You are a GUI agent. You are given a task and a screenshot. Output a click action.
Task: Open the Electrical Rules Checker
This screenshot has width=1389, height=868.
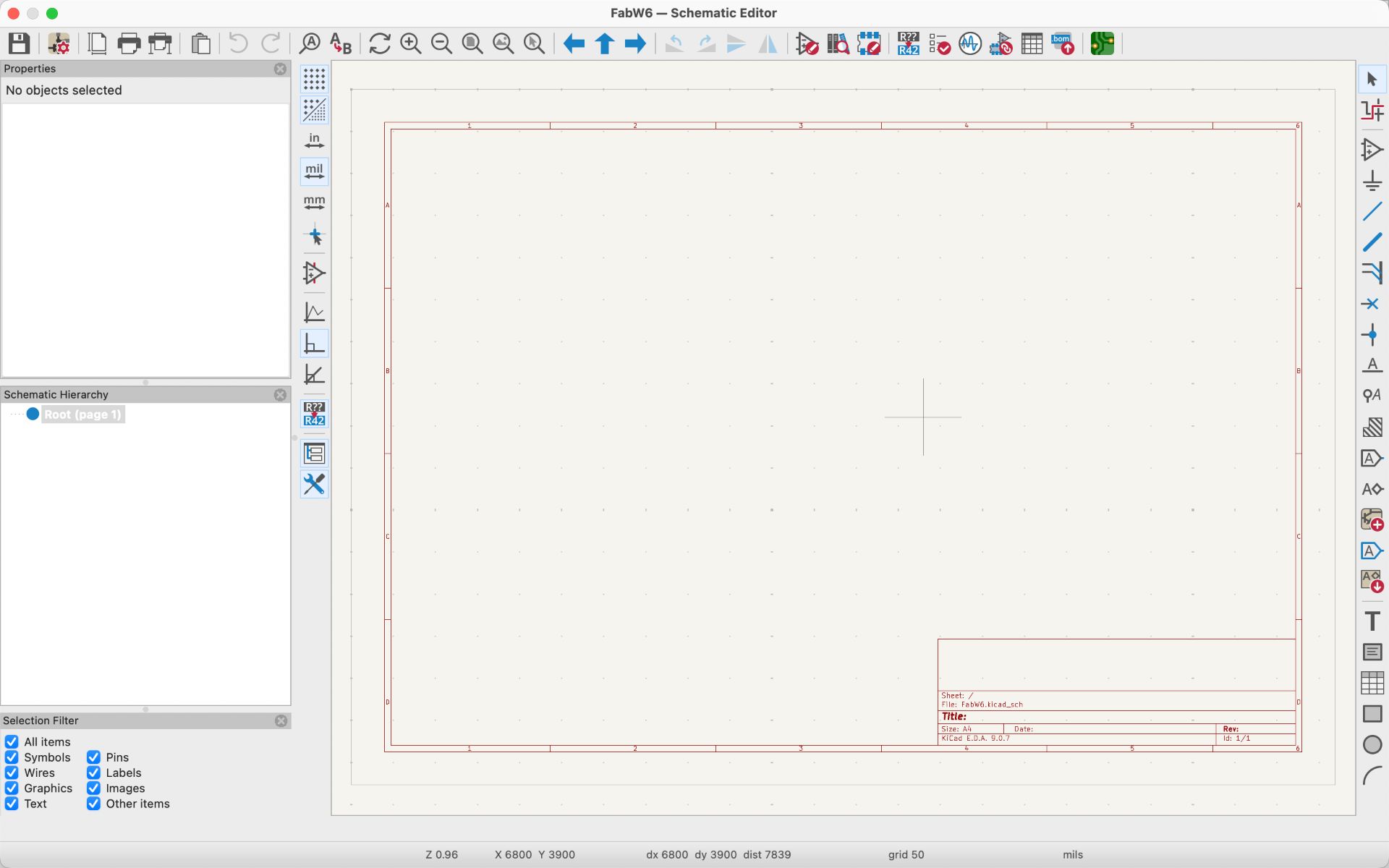pos(940,43)
